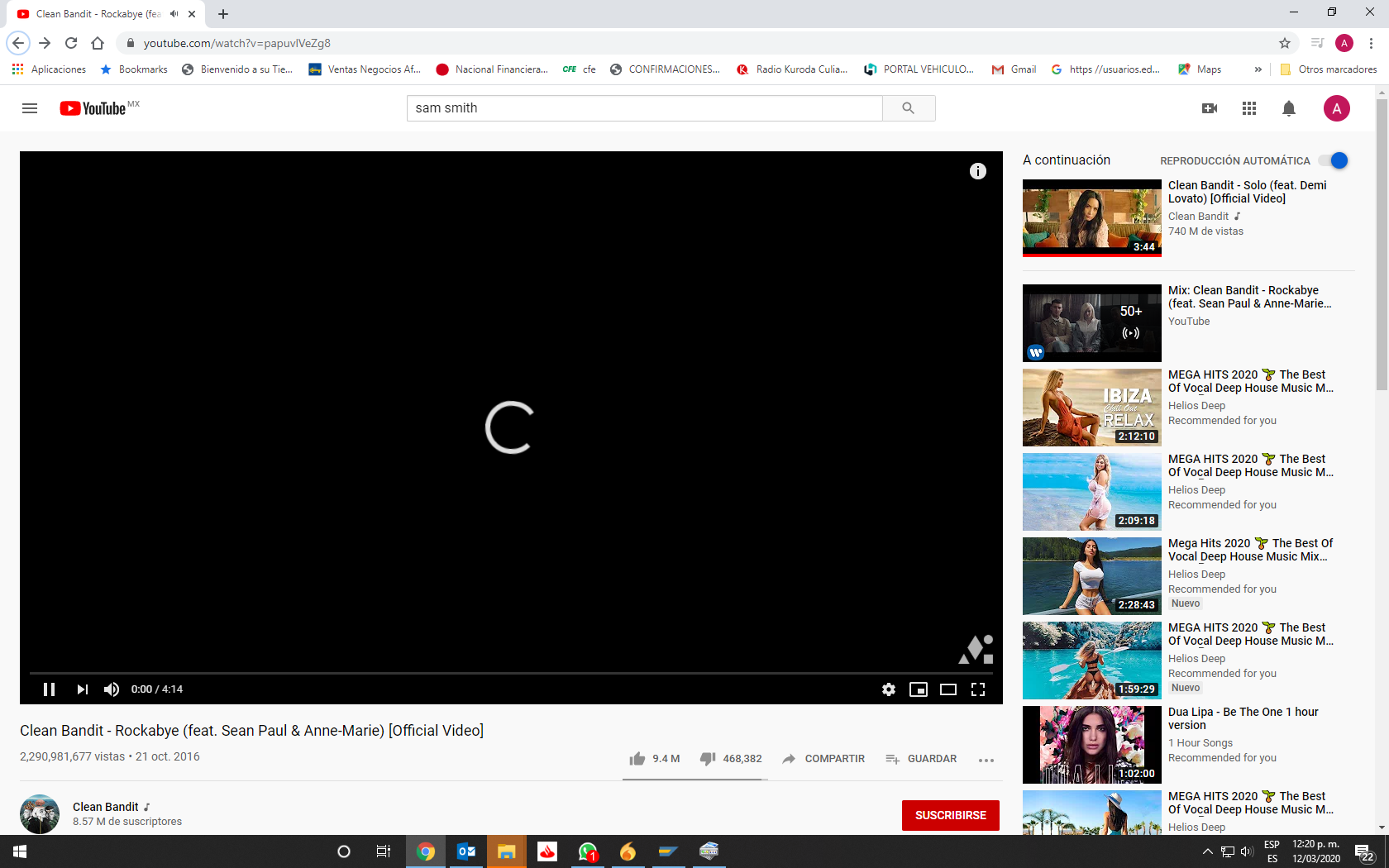Open the Dua Lipa Be The One thumbnail

pyautogui.click(x=1091, y=744)
